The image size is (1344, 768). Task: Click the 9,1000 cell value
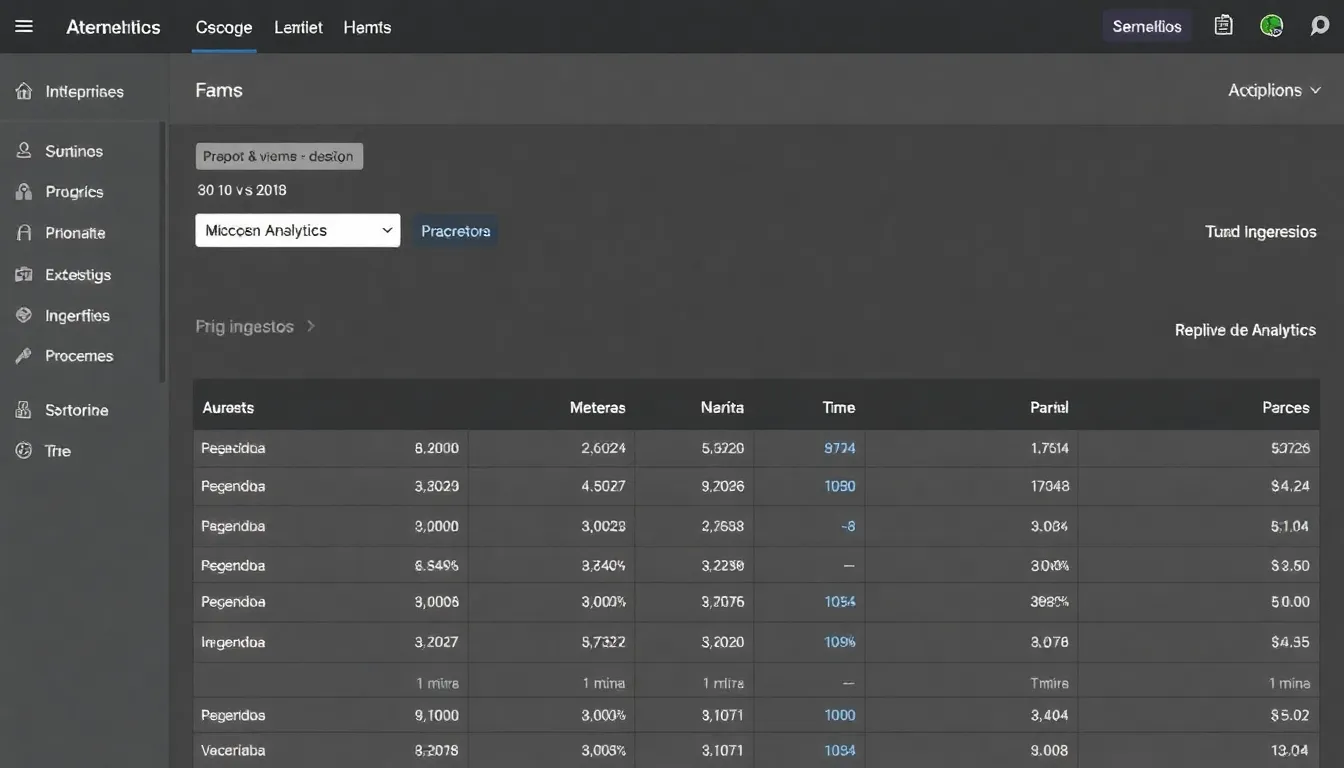437,715
